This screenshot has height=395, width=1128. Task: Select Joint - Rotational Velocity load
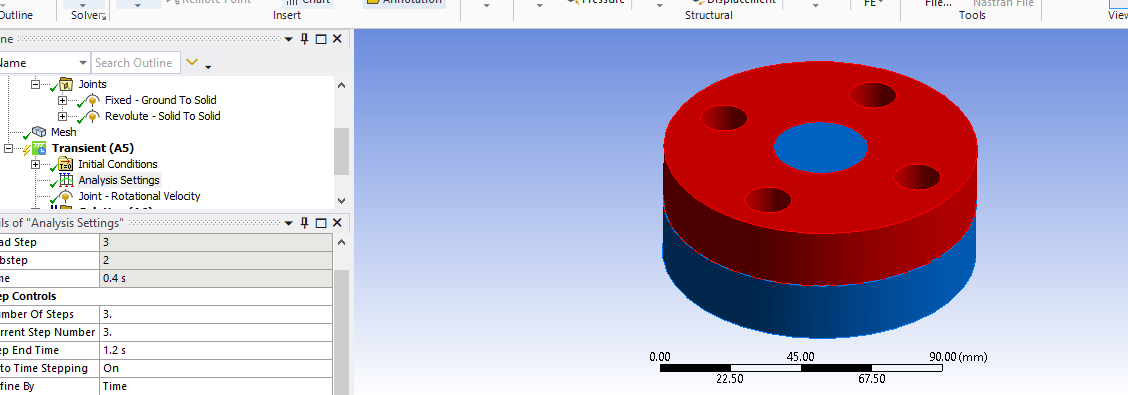[139, 196]
